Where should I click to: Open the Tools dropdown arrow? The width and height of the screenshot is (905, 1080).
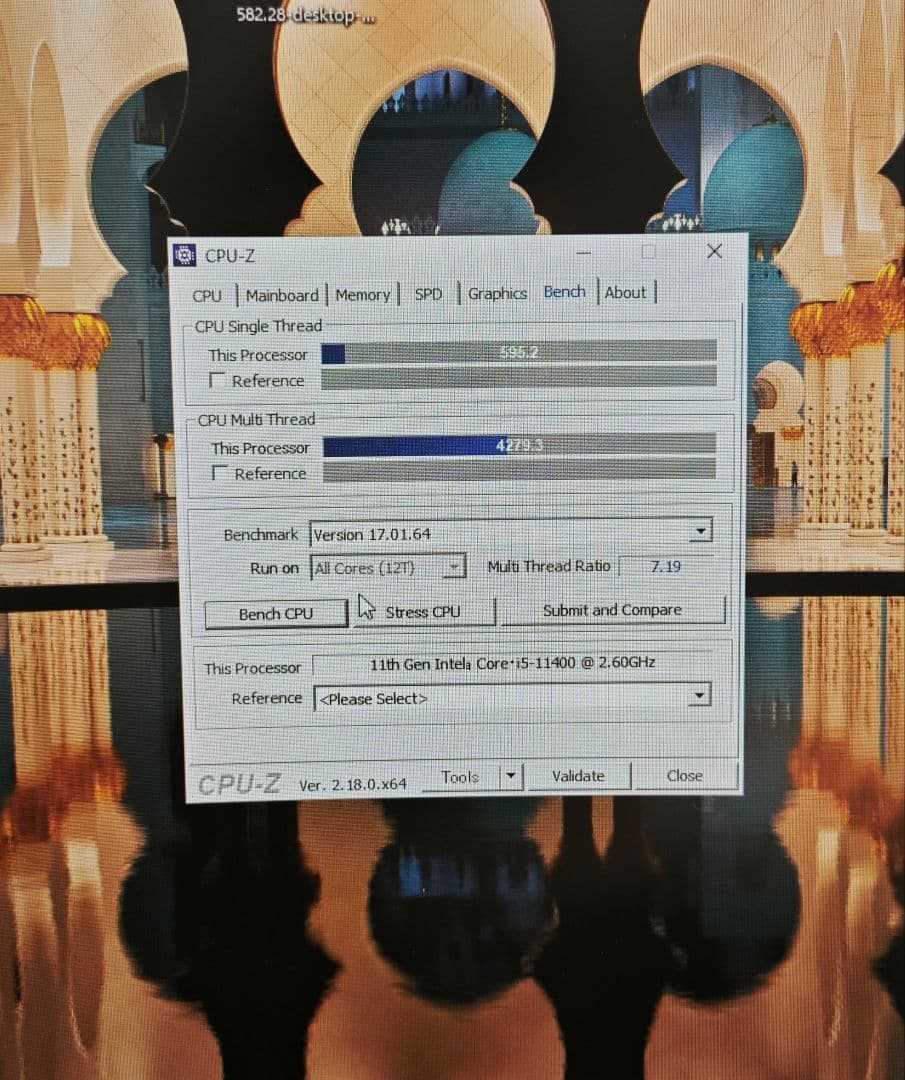pos(512,776)
